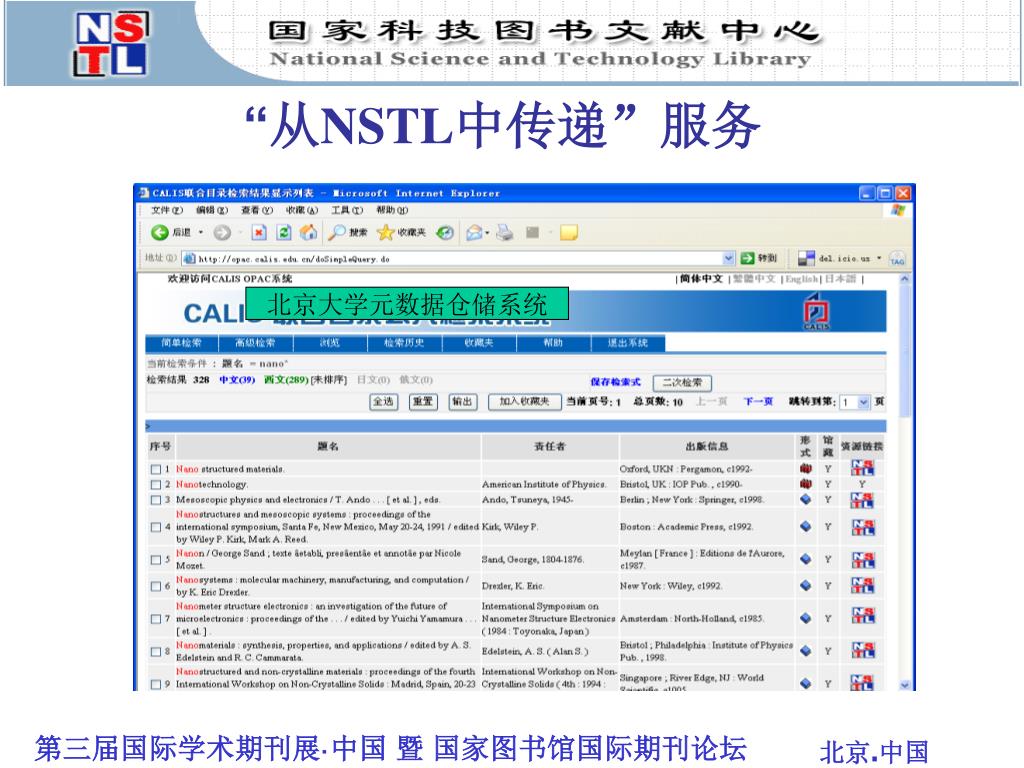The height and width of the screenshot is (768, 1024).
Task: Check the box for row 8 Nanomaterials
Action: [x=155, y=652]
